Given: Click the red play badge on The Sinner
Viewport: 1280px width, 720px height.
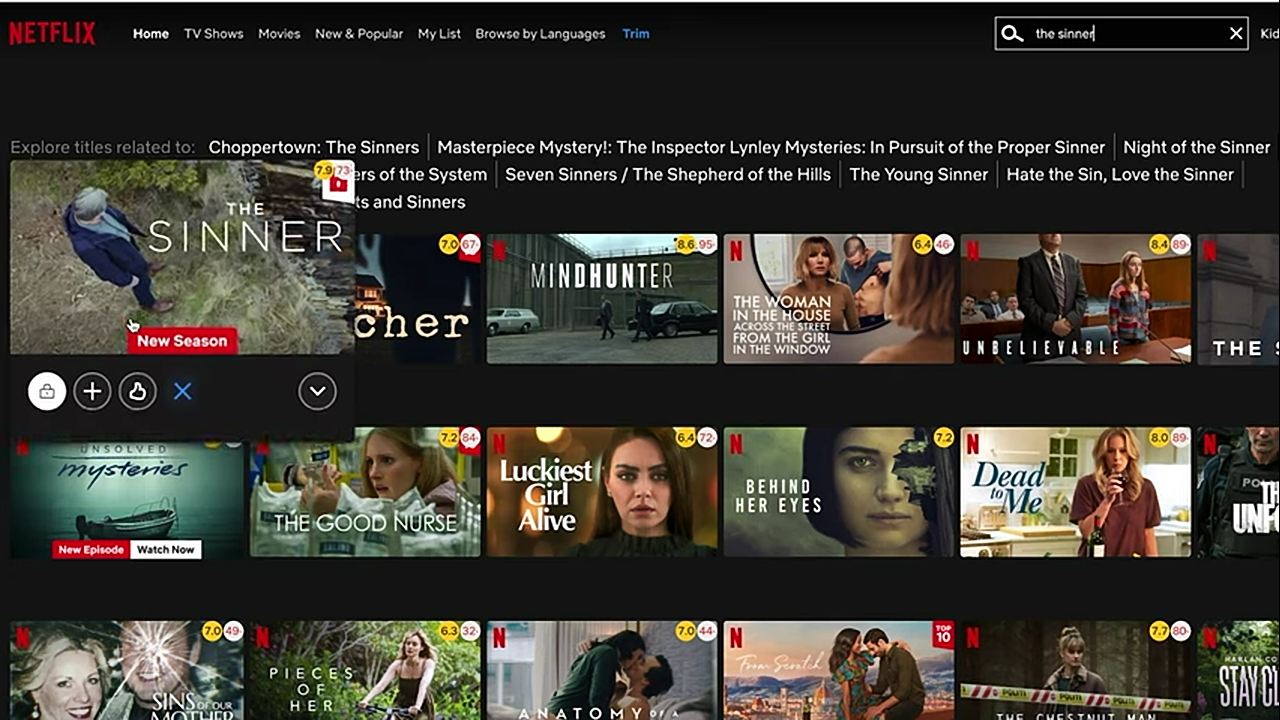Looking at the screenshot, I should click(339, 184).
